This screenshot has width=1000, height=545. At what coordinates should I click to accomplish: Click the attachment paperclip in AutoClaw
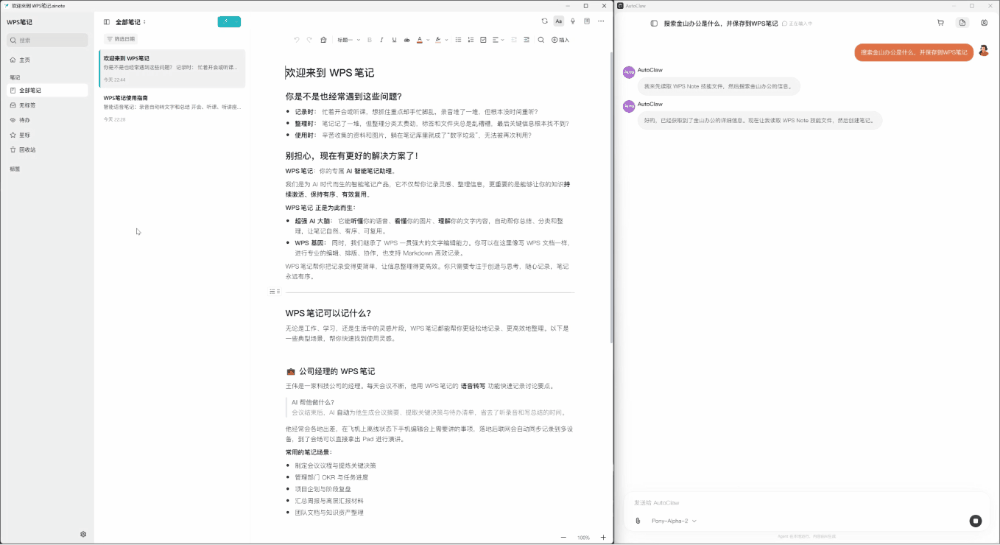(x=638, y=521)
